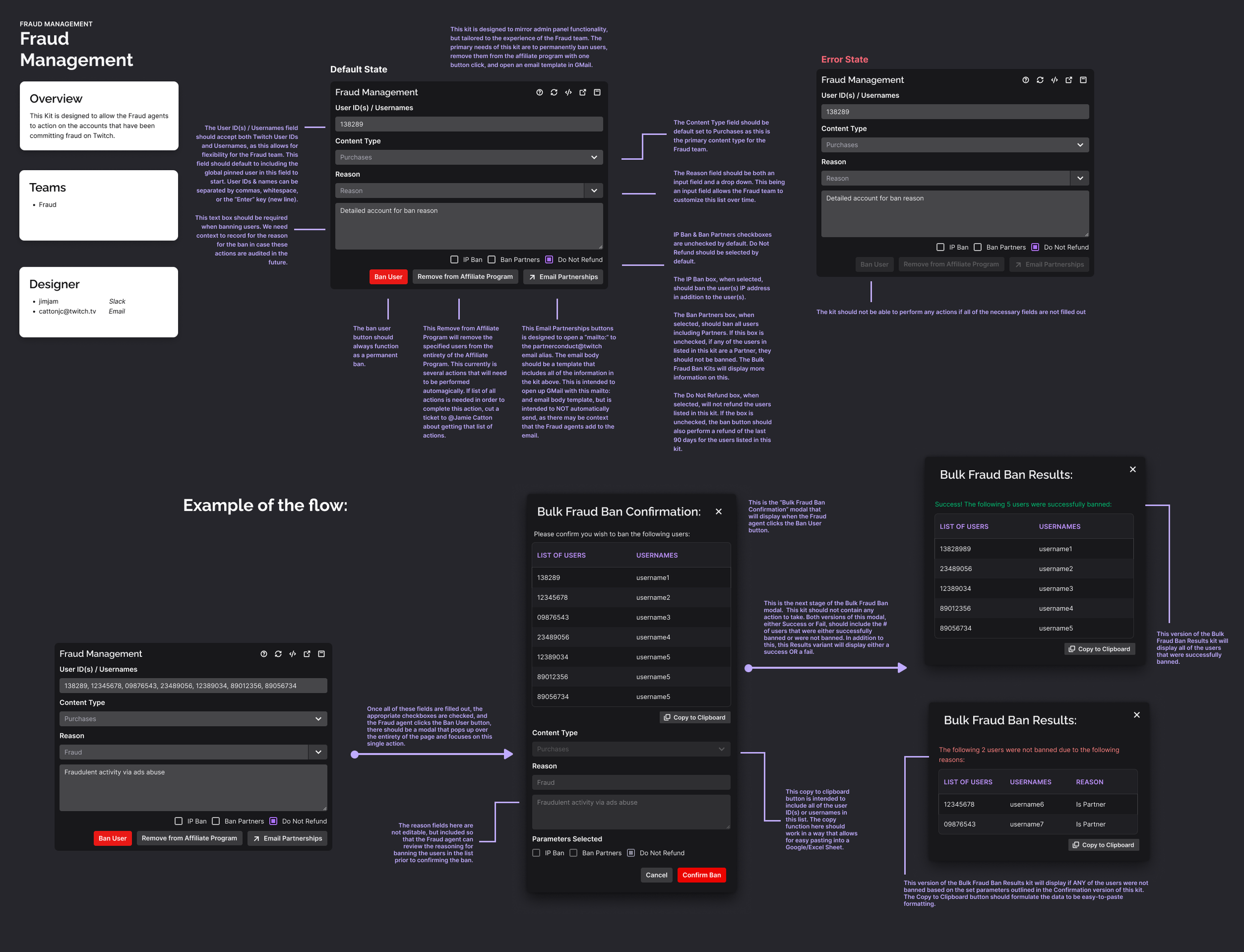This screenshot has height=952, width=1244.
Task: Toggle Do Not Refund in confirmation modal parameters
Action: click(x=630, y=853)
